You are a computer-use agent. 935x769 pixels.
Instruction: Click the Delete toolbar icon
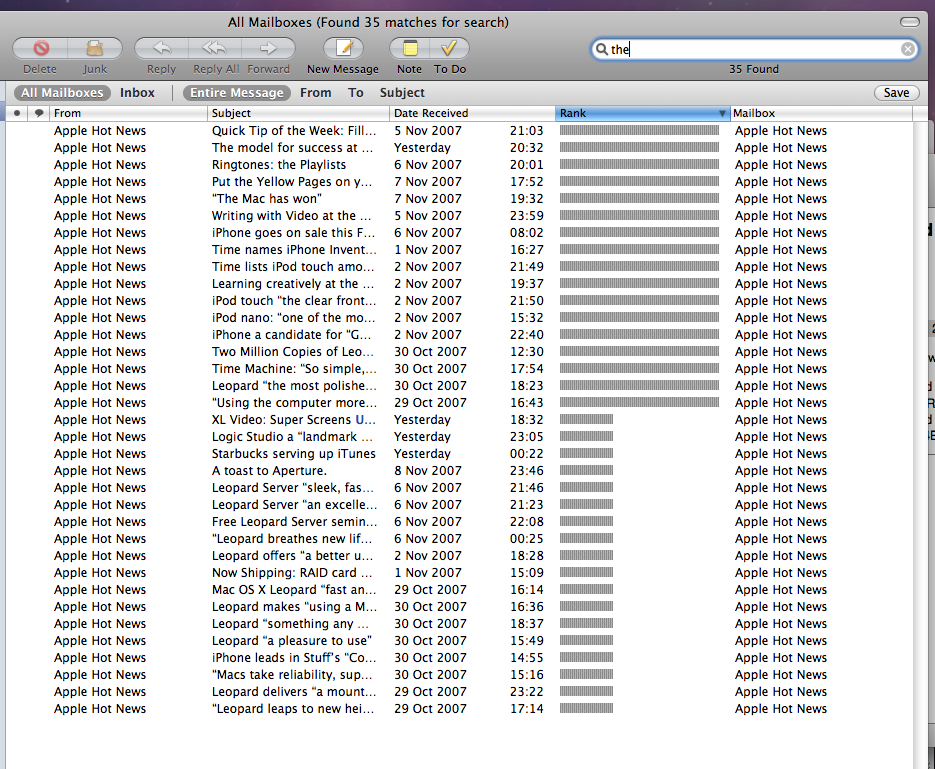point(41,48)
